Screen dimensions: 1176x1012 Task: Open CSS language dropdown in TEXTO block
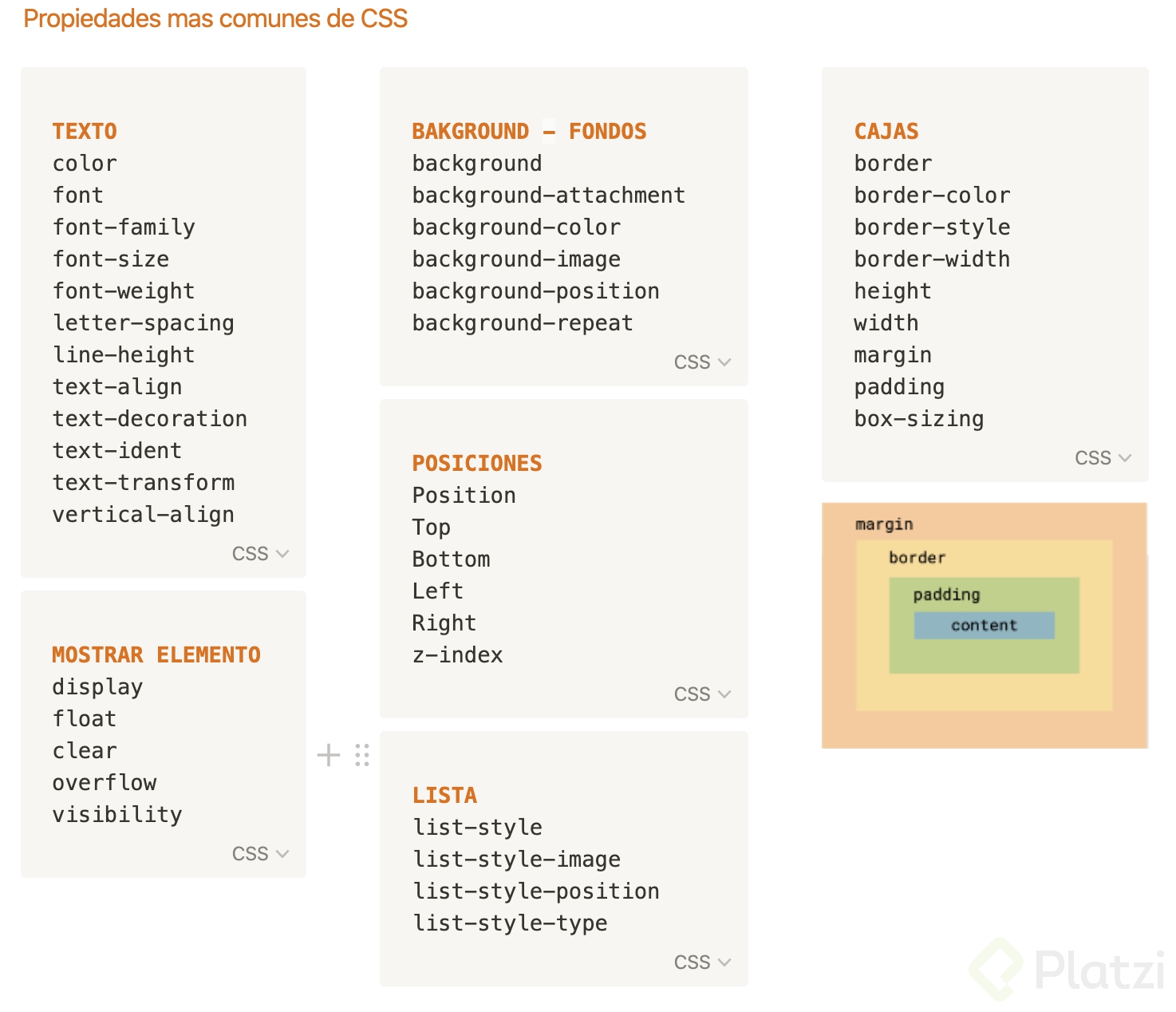point(260,554)
